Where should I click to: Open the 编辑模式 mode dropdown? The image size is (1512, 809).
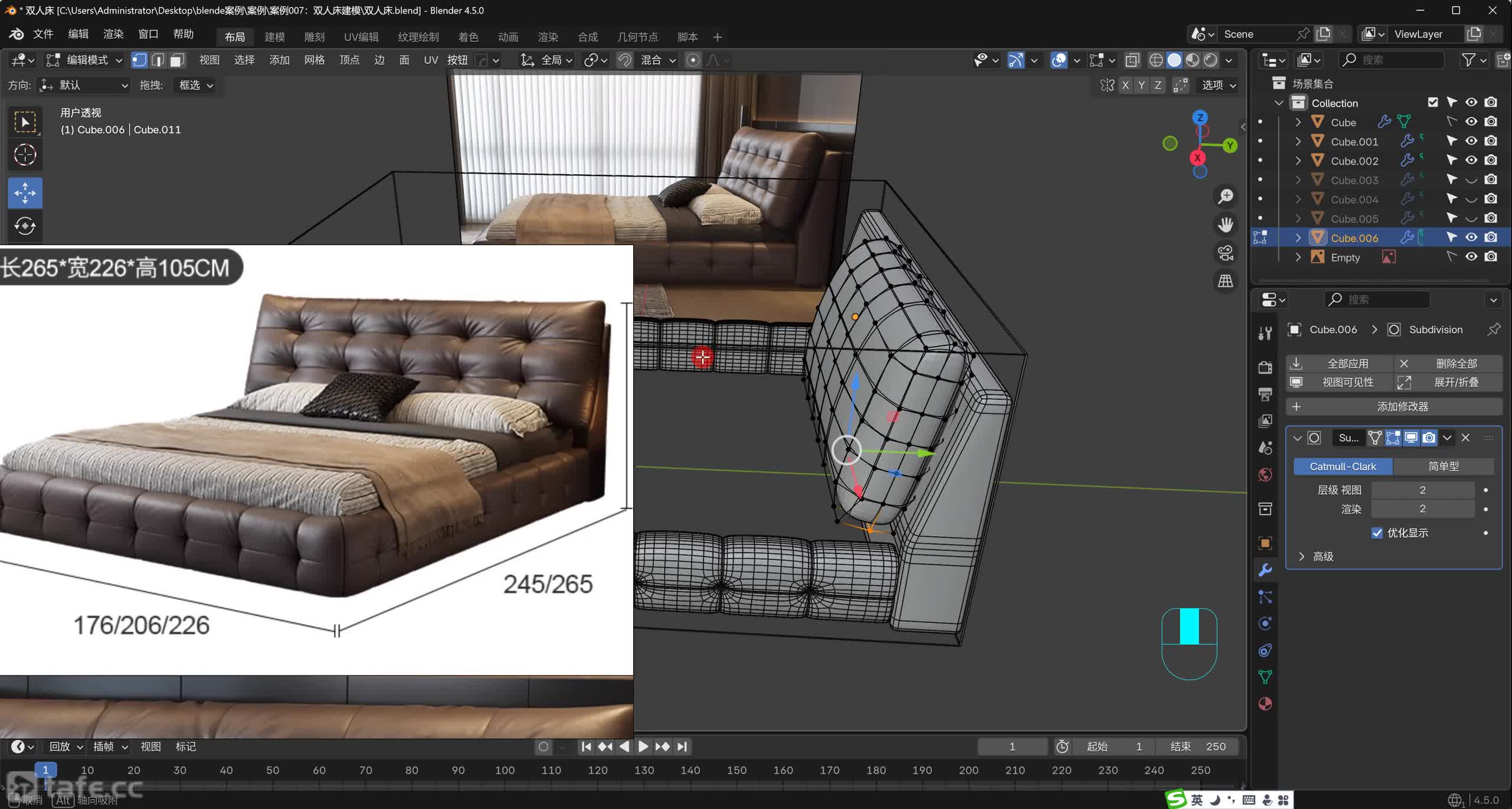tap(84, 60)
